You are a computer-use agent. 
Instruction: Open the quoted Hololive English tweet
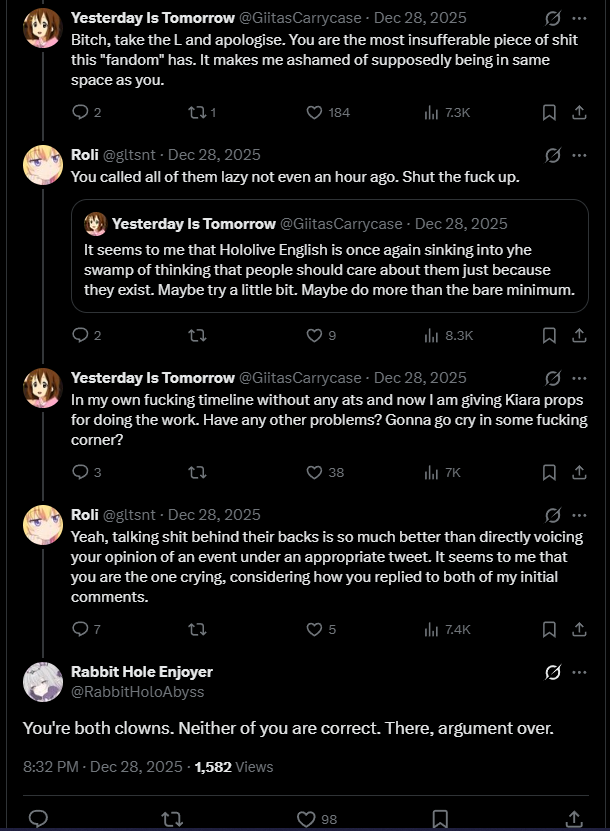point(330,256)
